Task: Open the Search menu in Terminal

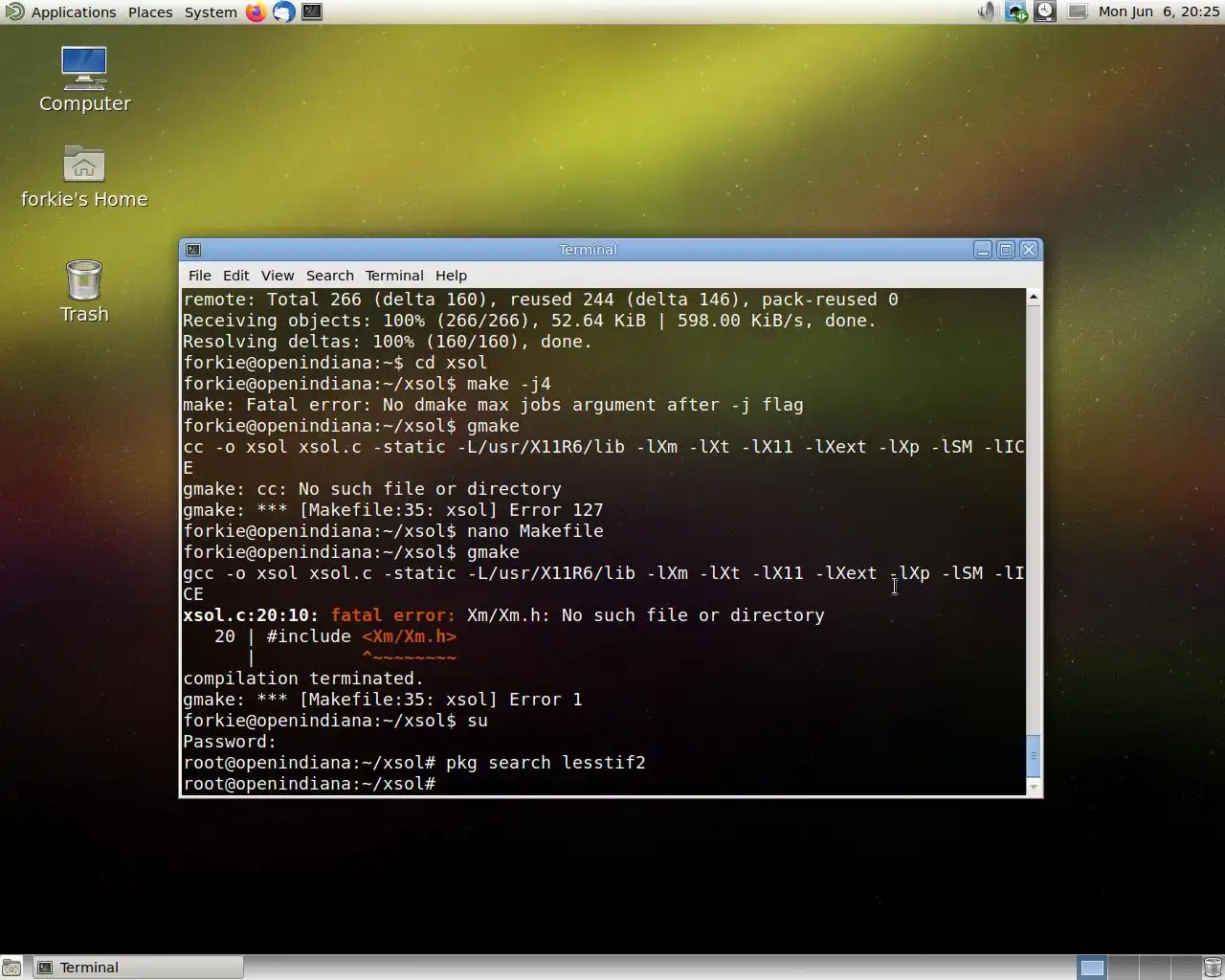Action: [330, 276]
